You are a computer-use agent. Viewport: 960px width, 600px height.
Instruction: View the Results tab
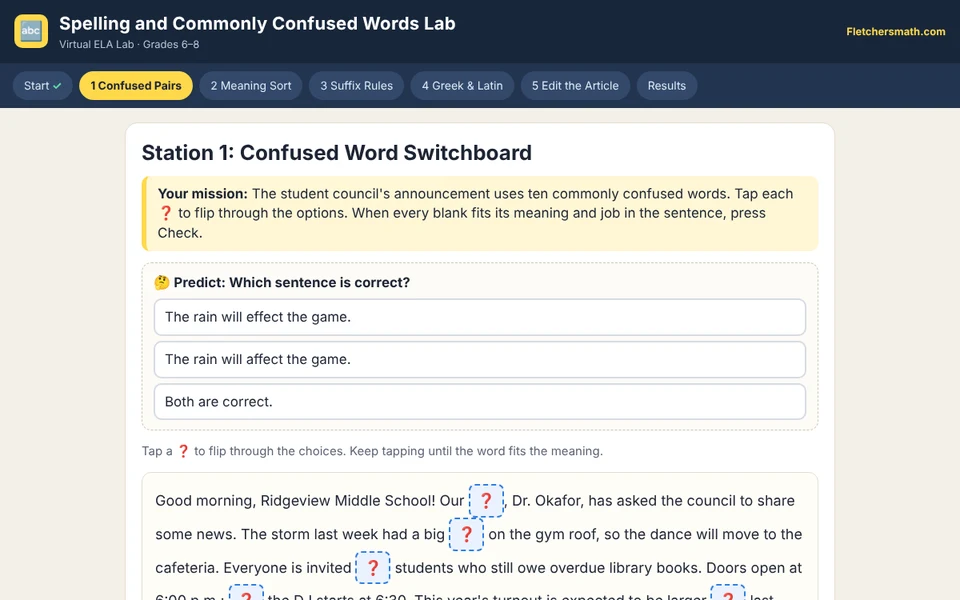point(667,86)
